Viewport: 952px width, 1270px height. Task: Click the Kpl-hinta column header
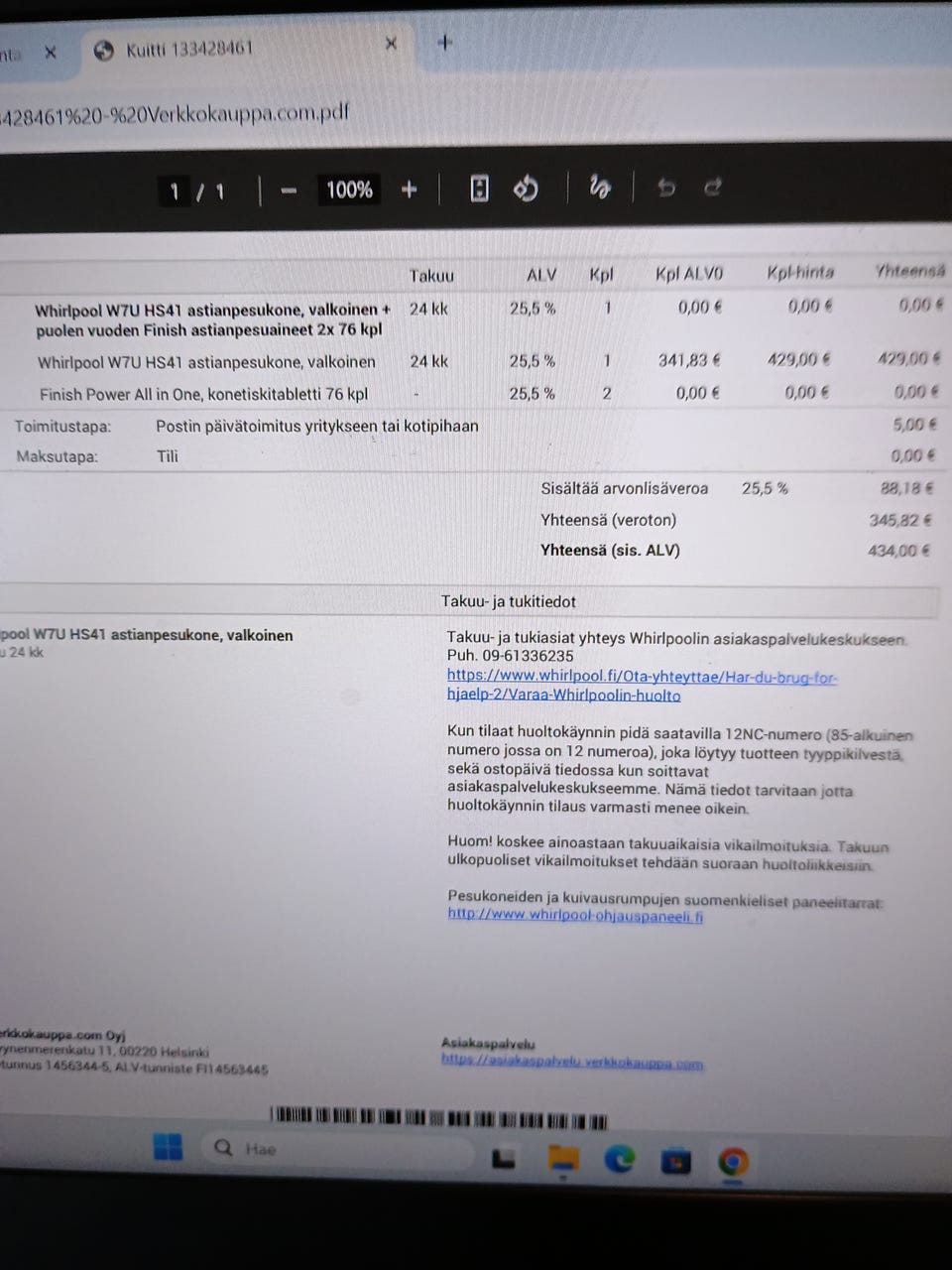point(800,272)
